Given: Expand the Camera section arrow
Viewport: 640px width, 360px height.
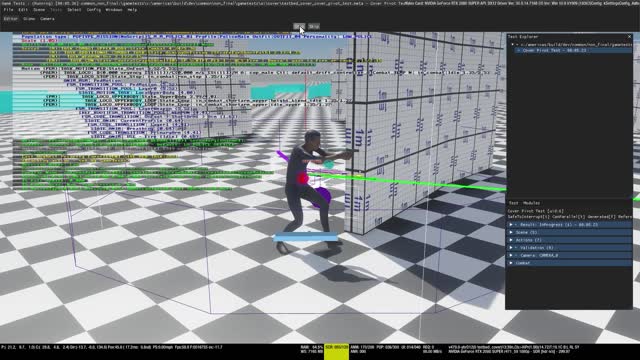Looking at the screenshot, I should [x=511, y=256].
